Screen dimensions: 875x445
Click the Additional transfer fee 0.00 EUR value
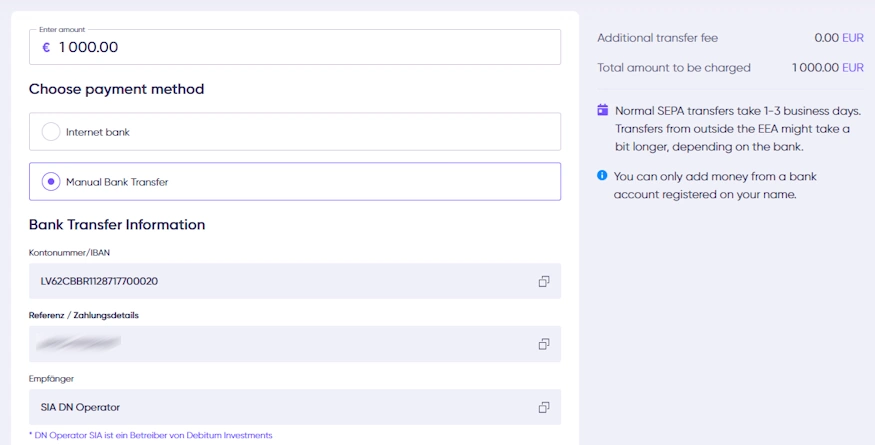(x=838, y=38)
